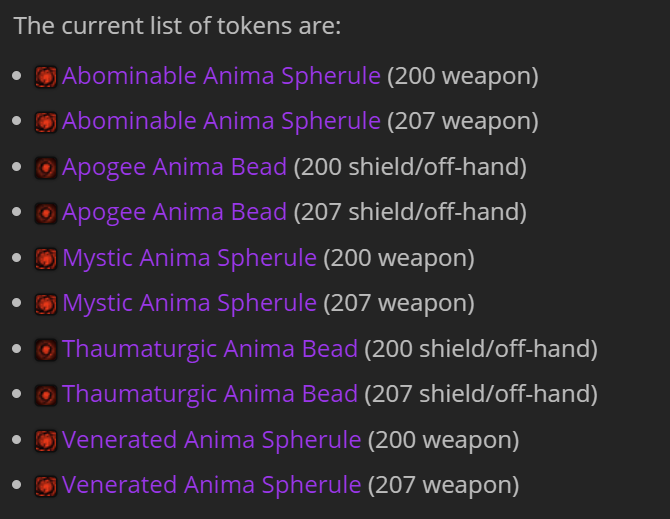Click the Mystic Anima Spherule 200 weapon icon
The width and height of the screenshot is (670, 519).
click(x=46, y=259)
